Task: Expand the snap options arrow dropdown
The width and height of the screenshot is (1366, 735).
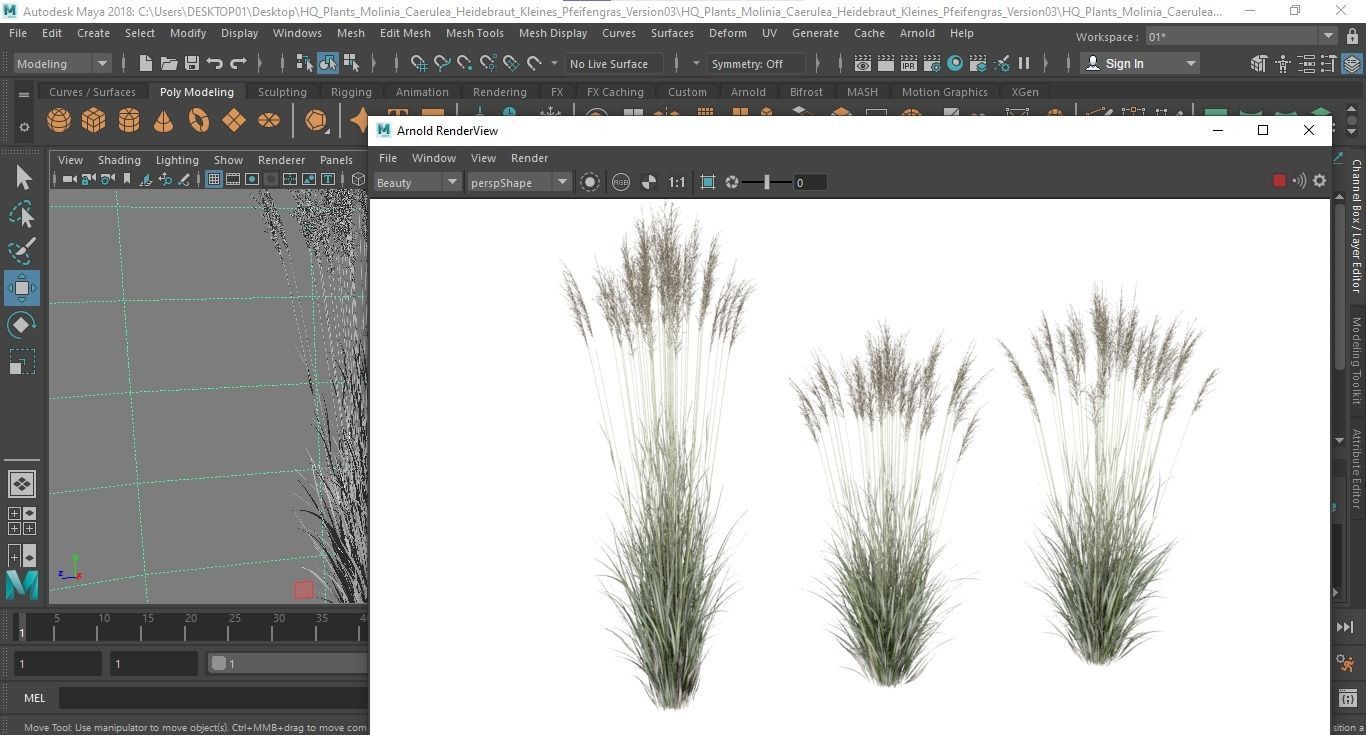Action: tap(554, 63)
